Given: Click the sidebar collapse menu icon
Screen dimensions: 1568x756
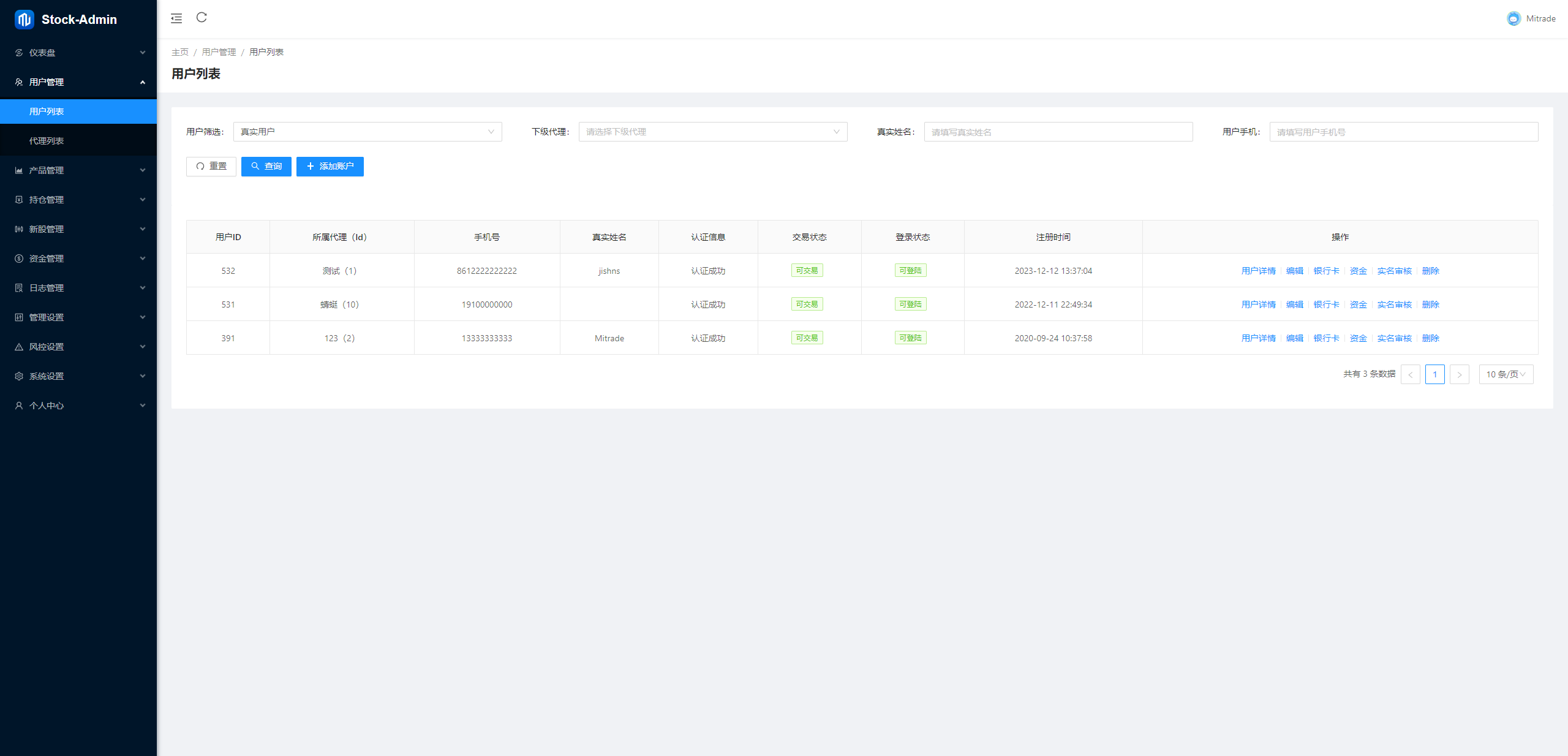Looking at the screenshot, I should pyautogui.click(x=176, y=18).
